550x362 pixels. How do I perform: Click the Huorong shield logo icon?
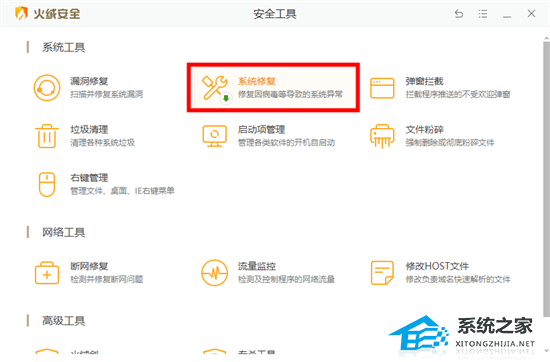(x=21, y=14)
